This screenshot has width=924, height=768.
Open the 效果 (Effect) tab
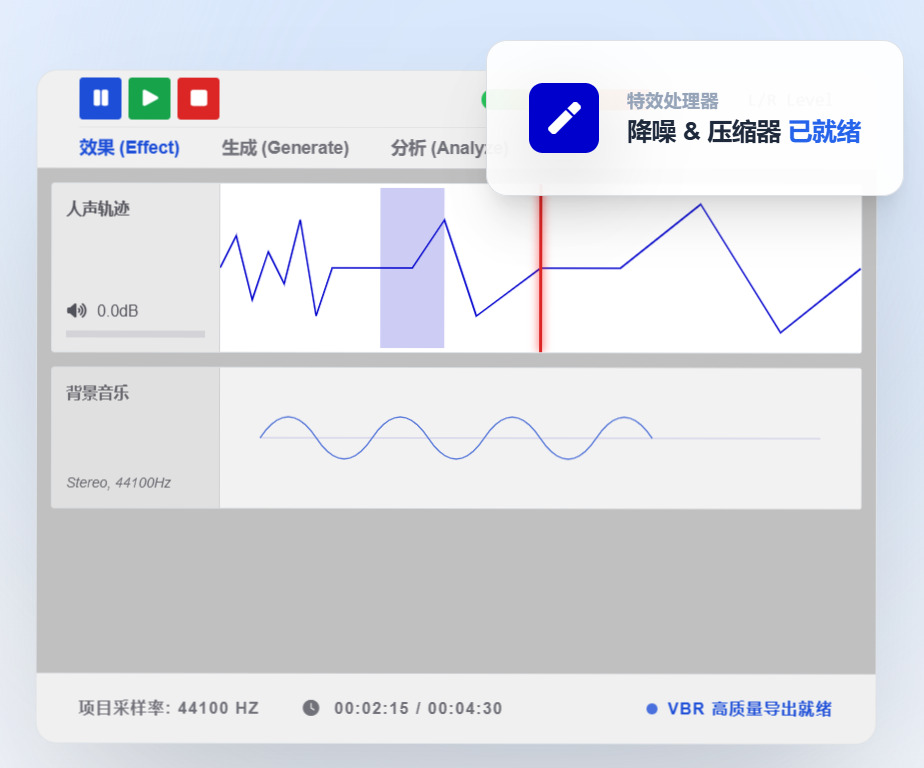pos(129,147)
